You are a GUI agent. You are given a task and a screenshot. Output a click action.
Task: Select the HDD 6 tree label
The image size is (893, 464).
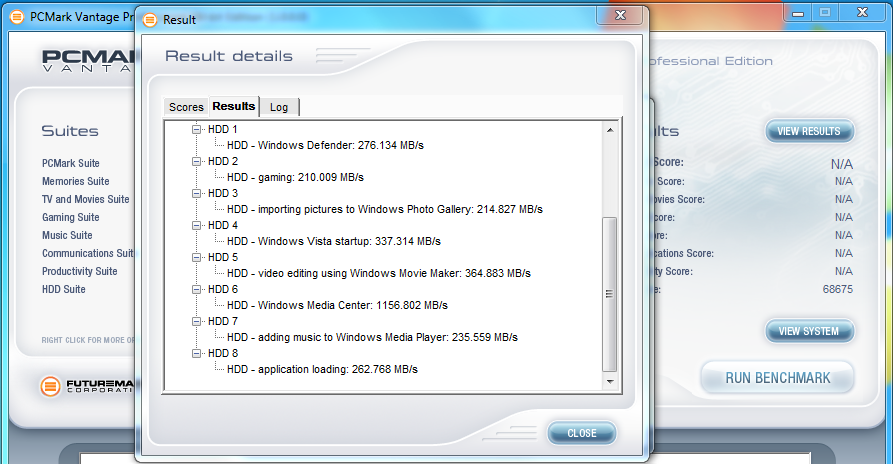click(223, 289)
